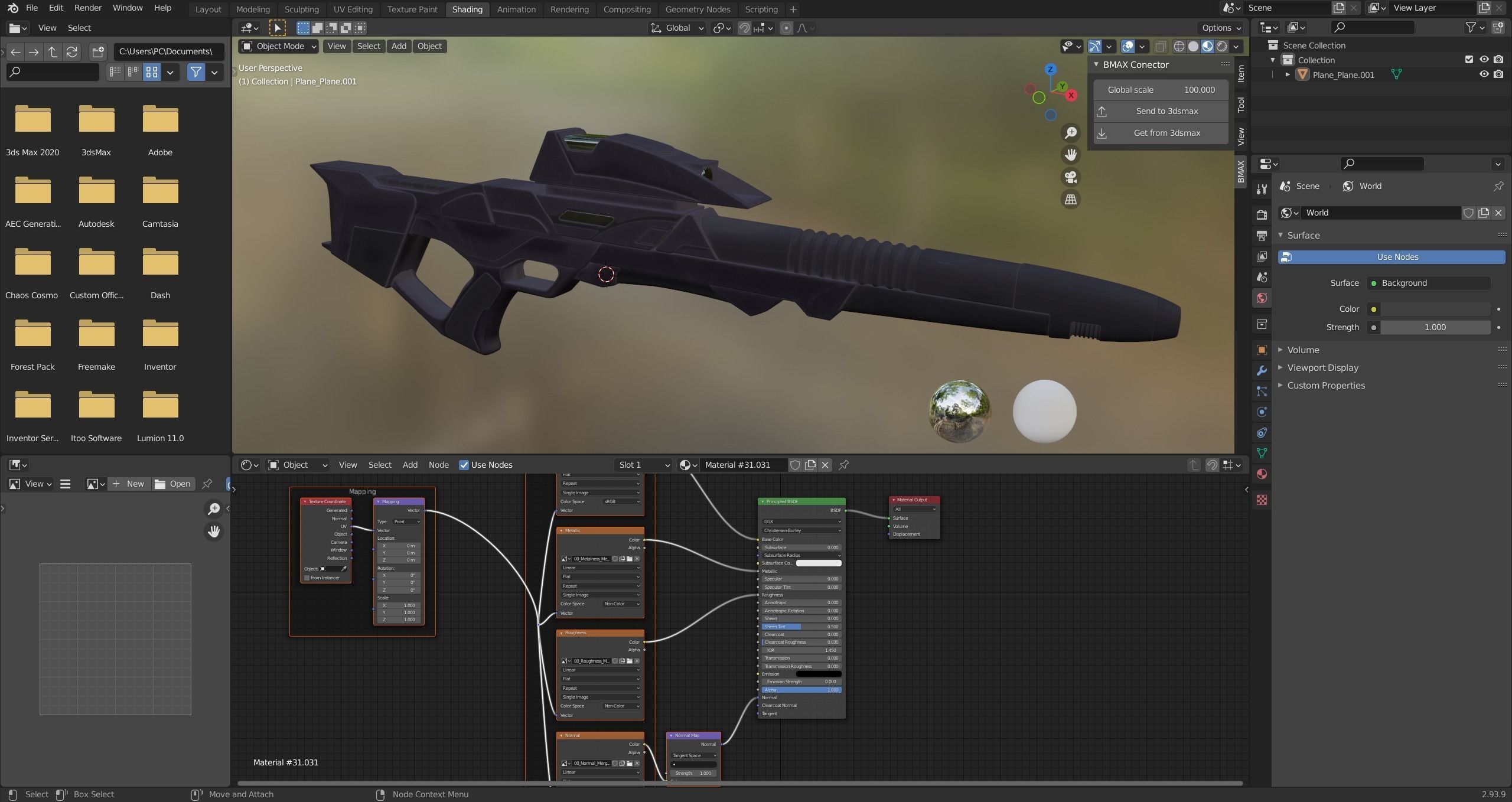This screenshot has height=802, width=1512.
Task: Open the Options dropdown in viewport header
Action: coord(1221,28)
